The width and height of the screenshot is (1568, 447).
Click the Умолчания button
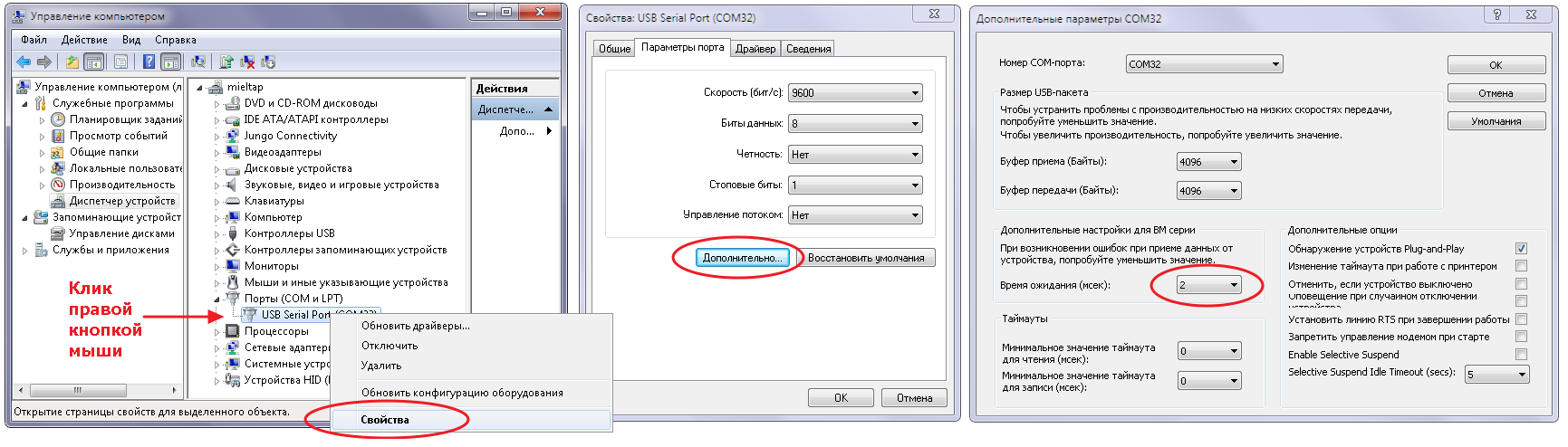coord(1496,121)
